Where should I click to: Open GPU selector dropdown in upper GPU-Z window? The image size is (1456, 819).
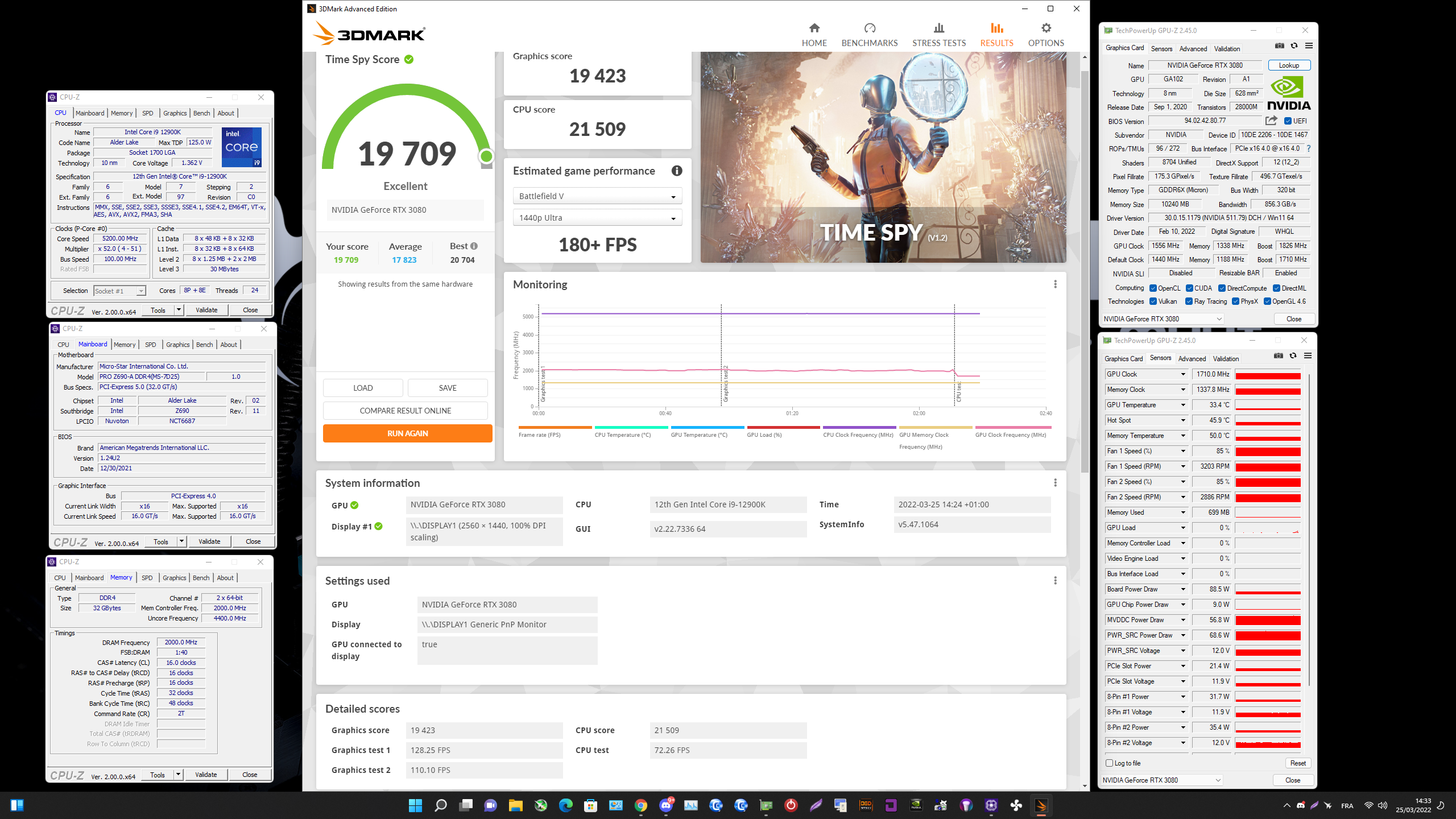pos(1162,319)
